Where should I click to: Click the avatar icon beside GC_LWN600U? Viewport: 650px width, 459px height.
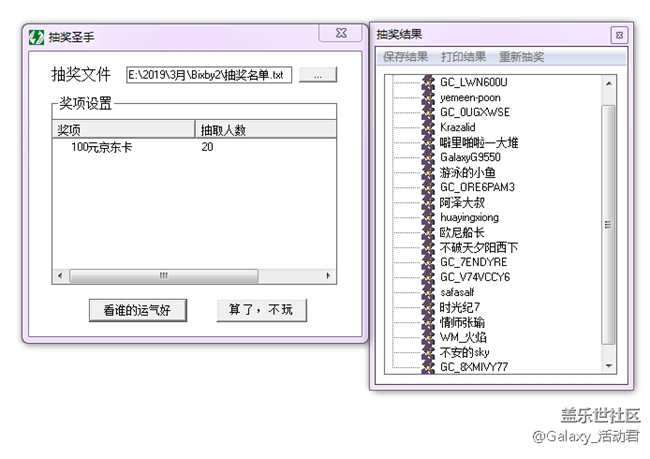[428, 82]
